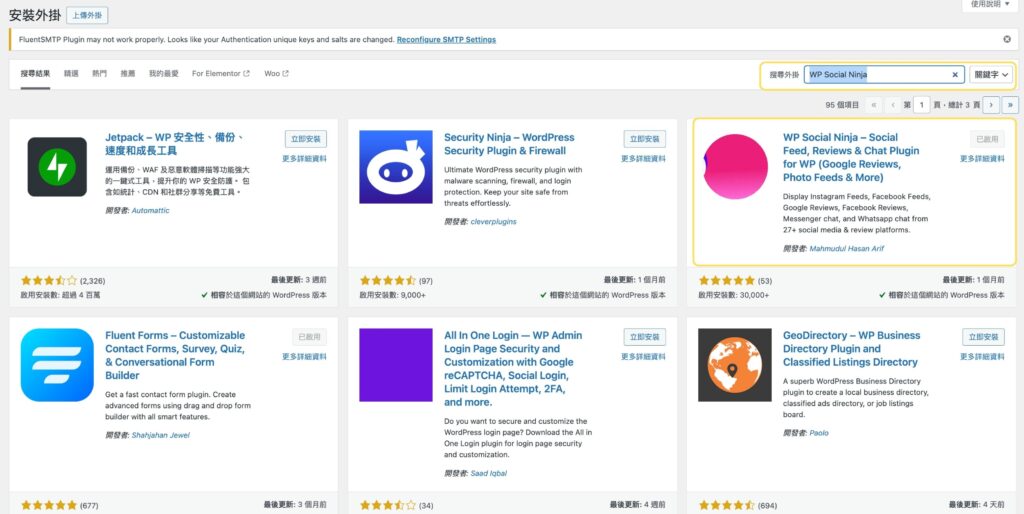Open Fluent Forms title link
Image resolution: width=1024 pixels, height=514 pixels.
[x=175, y=355]
